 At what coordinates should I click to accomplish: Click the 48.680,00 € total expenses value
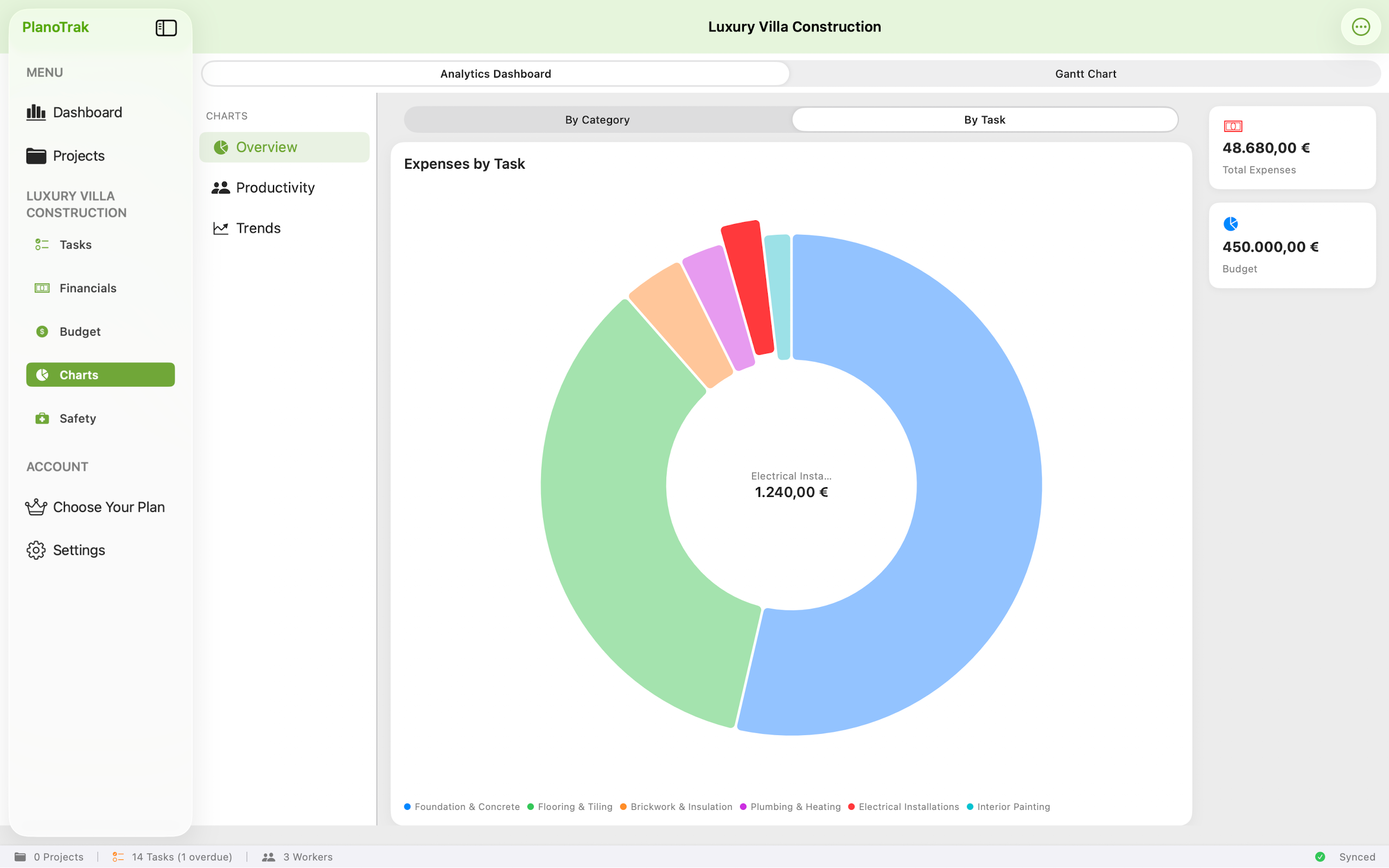[x=1266, y=148]
